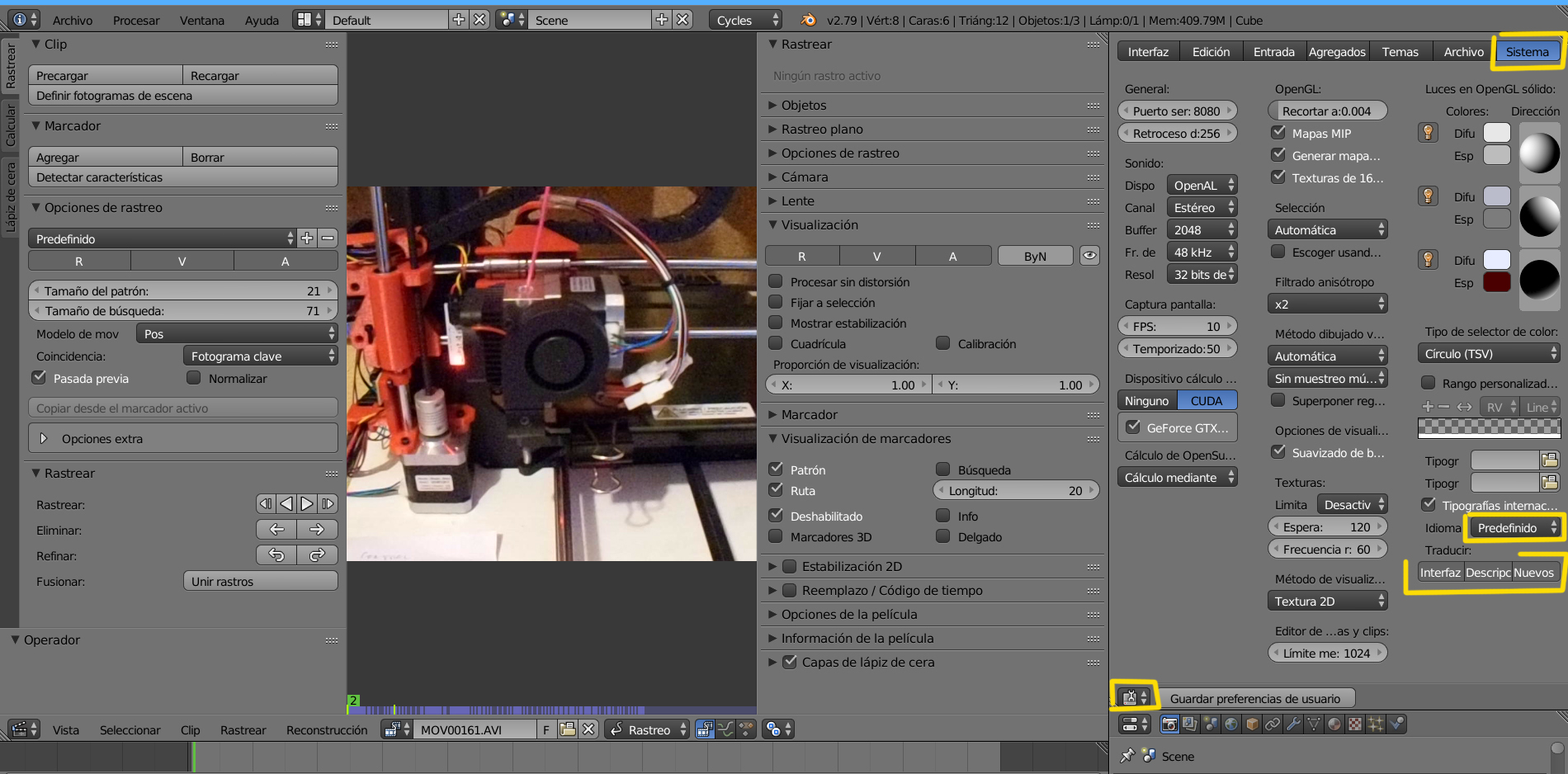Disable the Mapas MIP checkbox
Viewport: 1568px width, 774px height.
pyautogui.click(x=1278, y=133)
